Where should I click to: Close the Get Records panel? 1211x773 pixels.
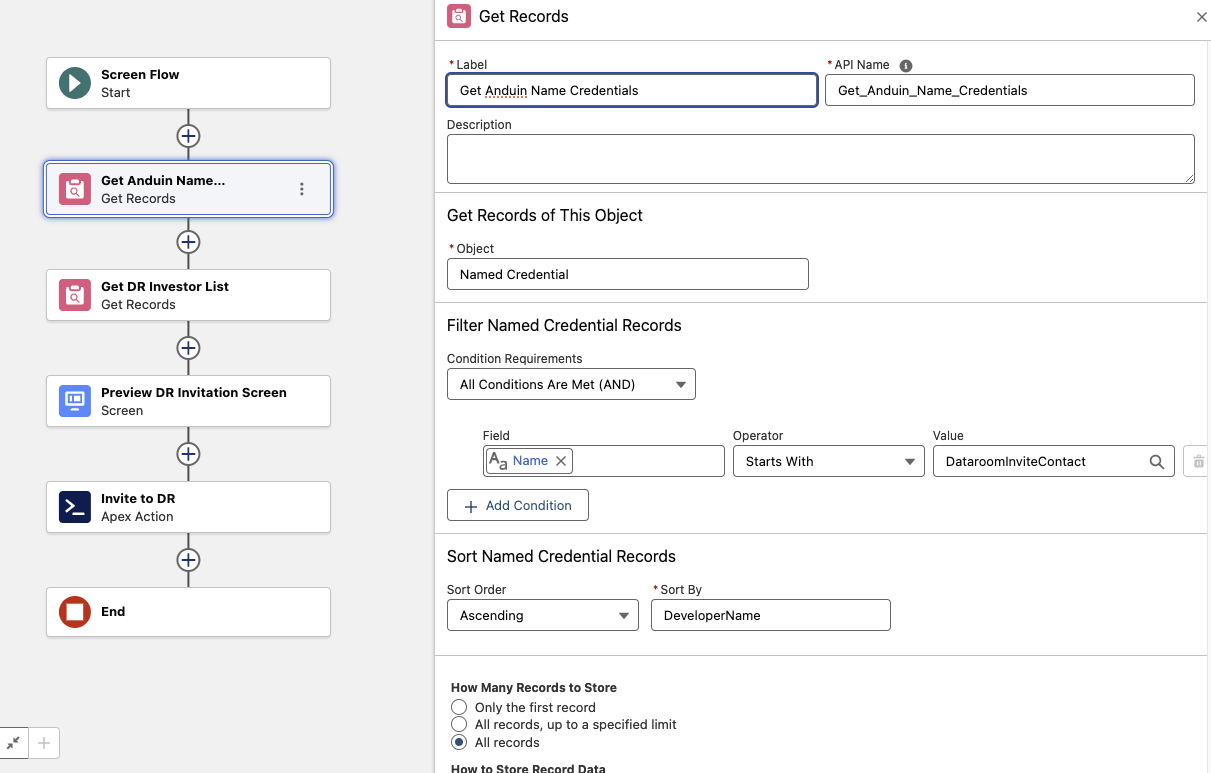click(1201, 17)
